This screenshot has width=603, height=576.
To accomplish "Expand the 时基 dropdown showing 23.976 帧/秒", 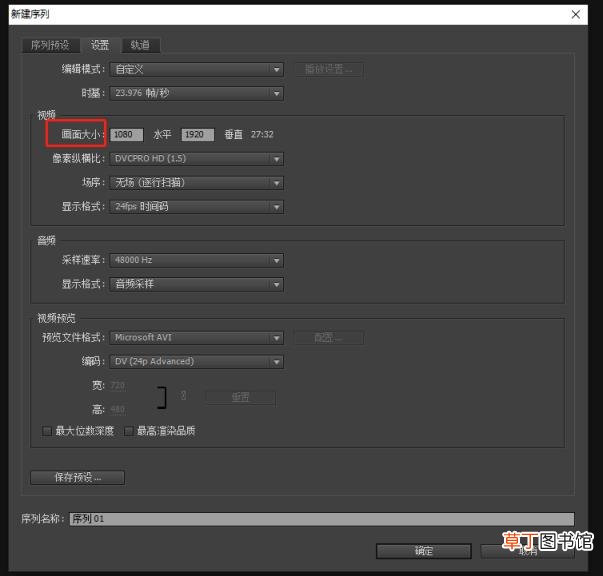I will tap(197, 93).
